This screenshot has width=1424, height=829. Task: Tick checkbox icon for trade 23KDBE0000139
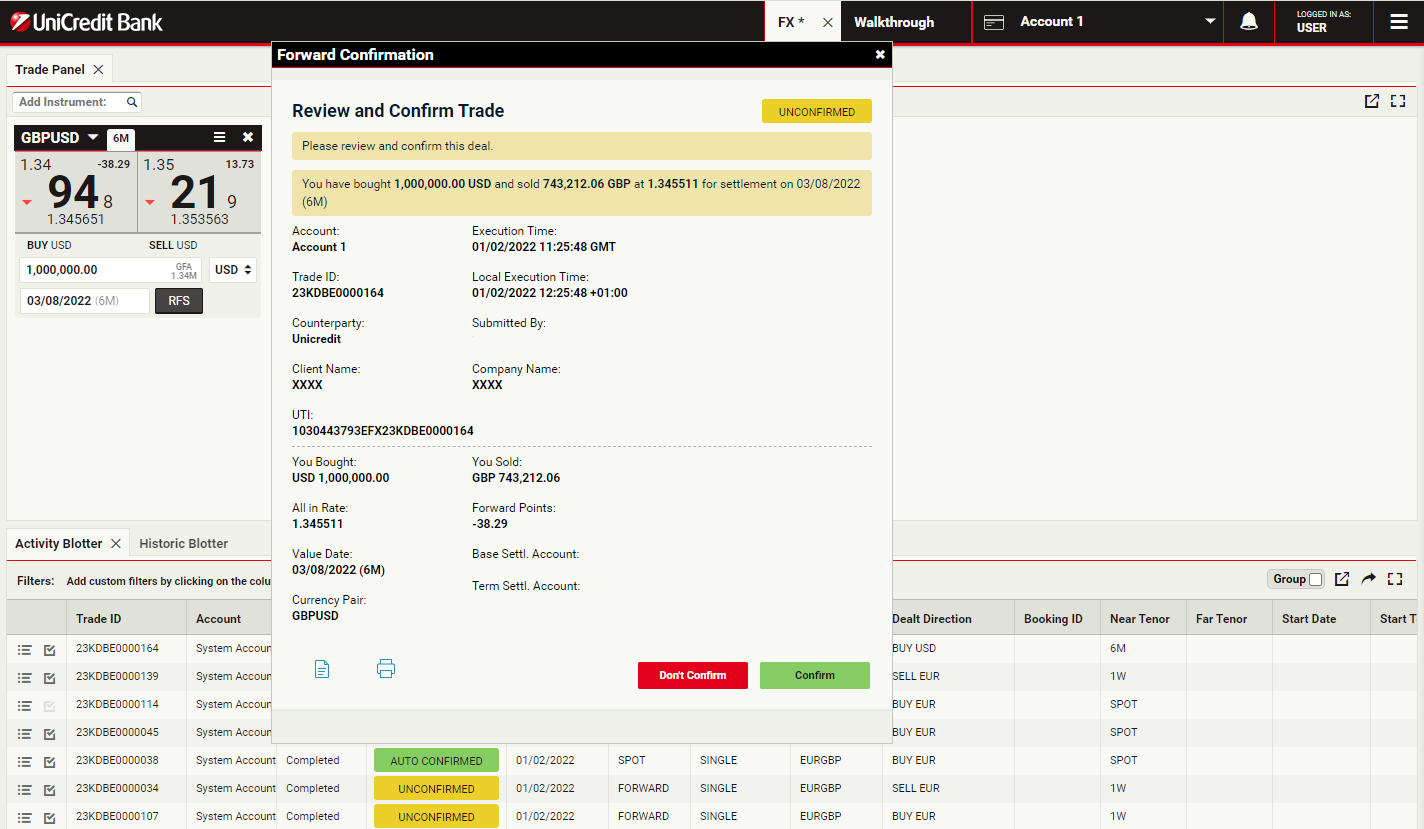click(50, 677)
